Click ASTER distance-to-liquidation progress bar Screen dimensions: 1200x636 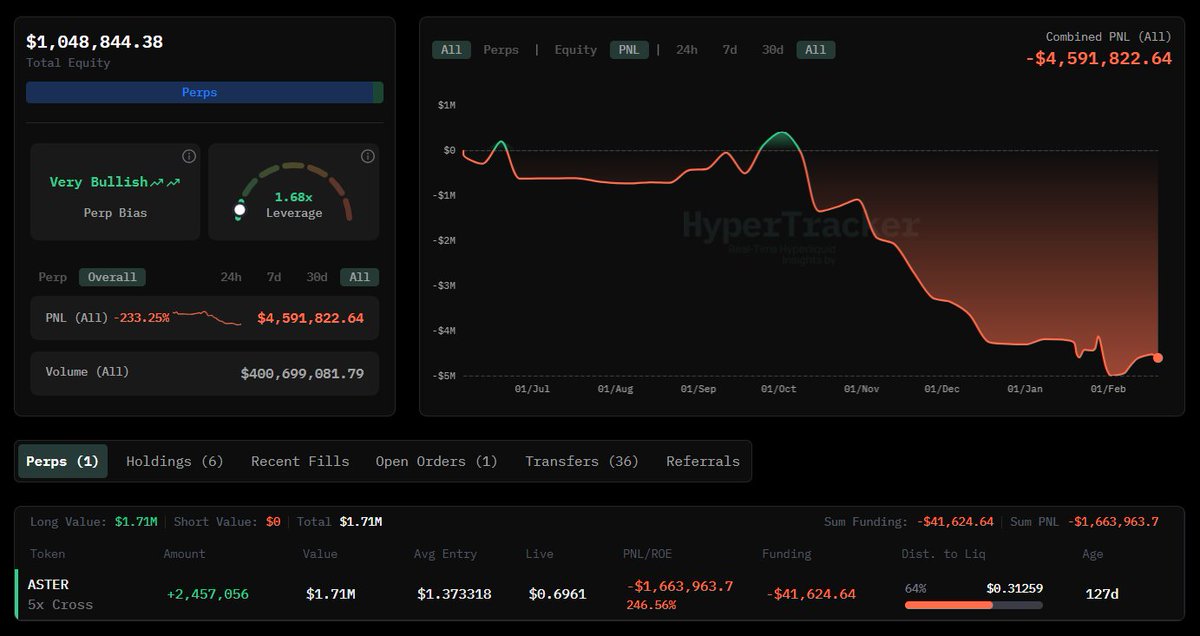click(x=973, y=605)
